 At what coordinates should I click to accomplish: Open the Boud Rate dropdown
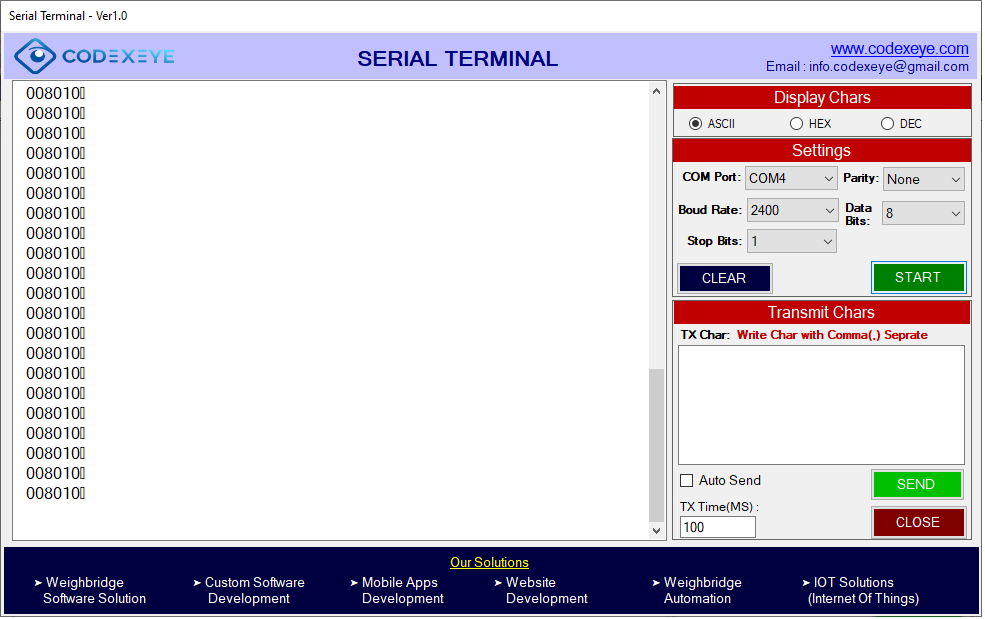(x=792, y=211)
